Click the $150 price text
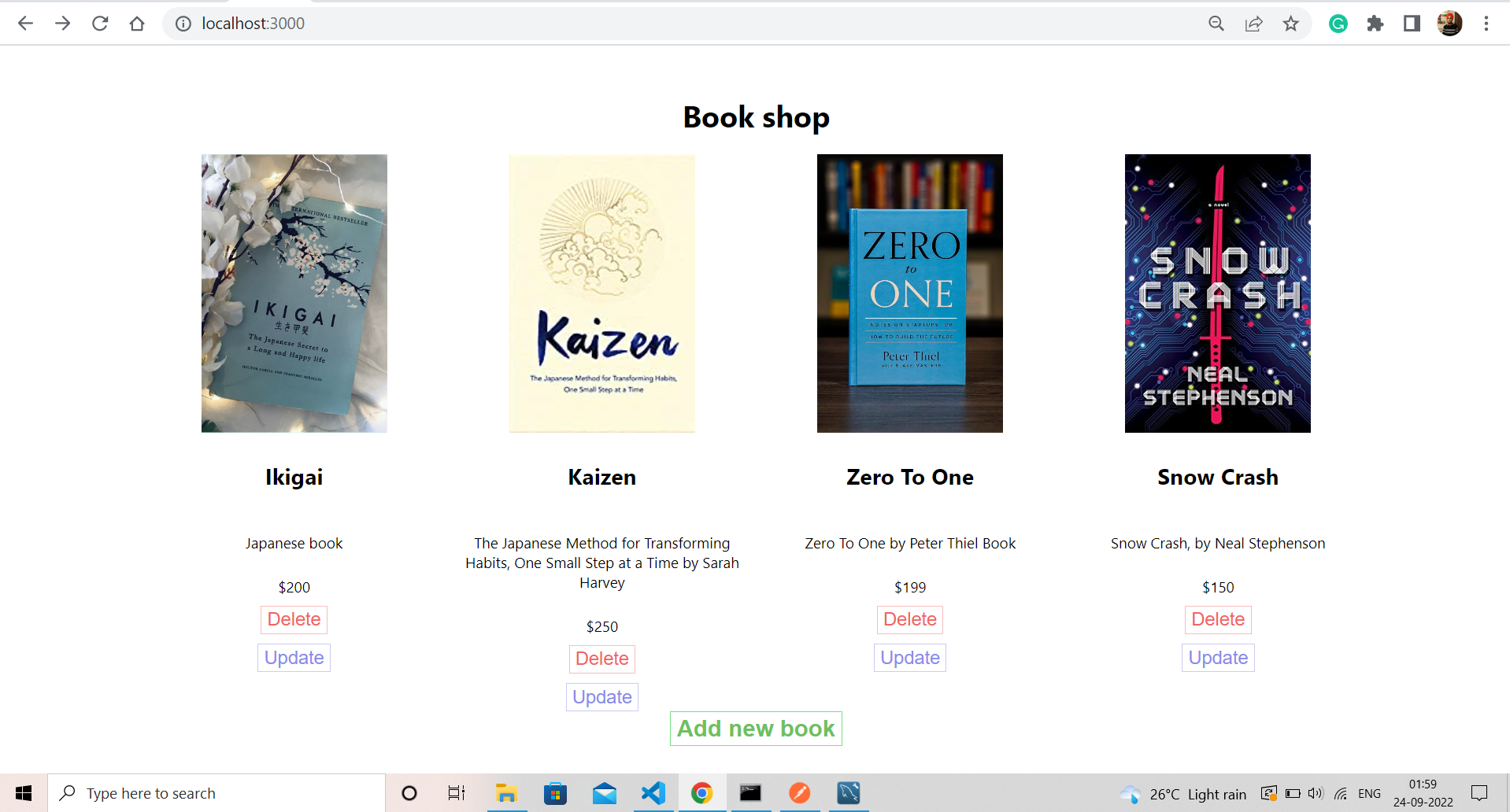The image size is (1510, 812). point(1218,587)
